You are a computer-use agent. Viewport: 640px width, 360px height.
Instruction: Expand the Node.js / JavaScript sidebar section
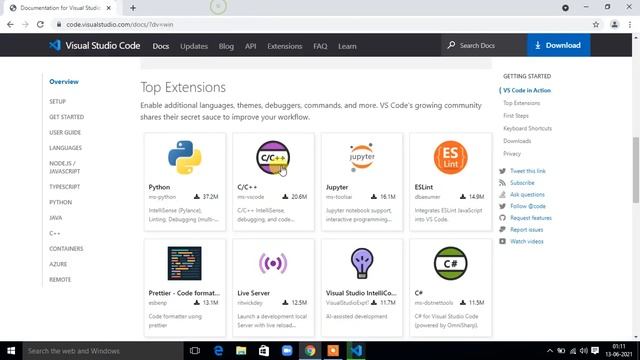pyautogui.click(x=64, y=167)
